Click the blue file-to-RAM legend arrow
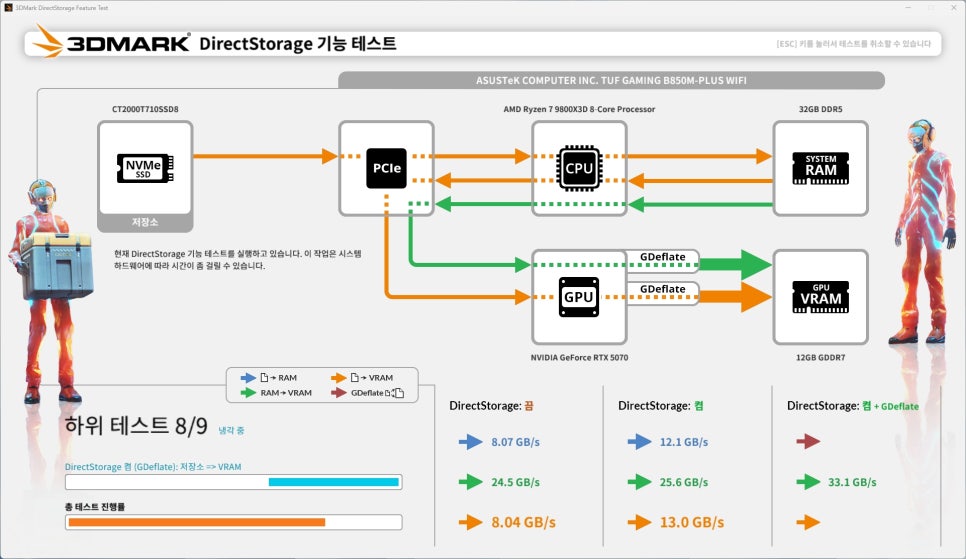The image size is (966, 559). (248, 378)
